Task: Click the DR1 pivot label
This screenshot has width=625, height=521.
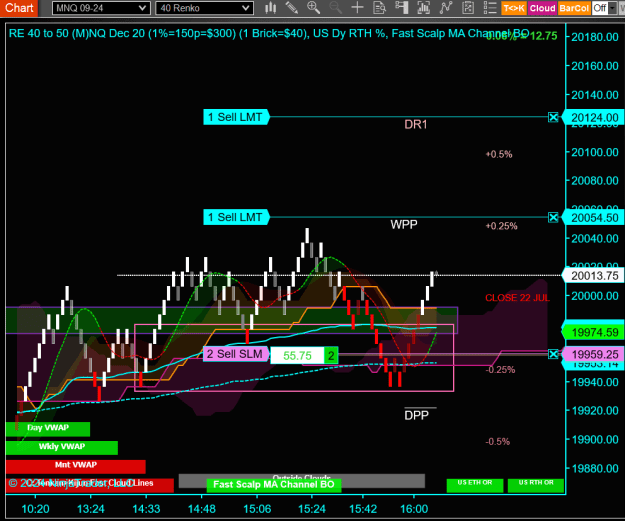Action: [415, 125]
